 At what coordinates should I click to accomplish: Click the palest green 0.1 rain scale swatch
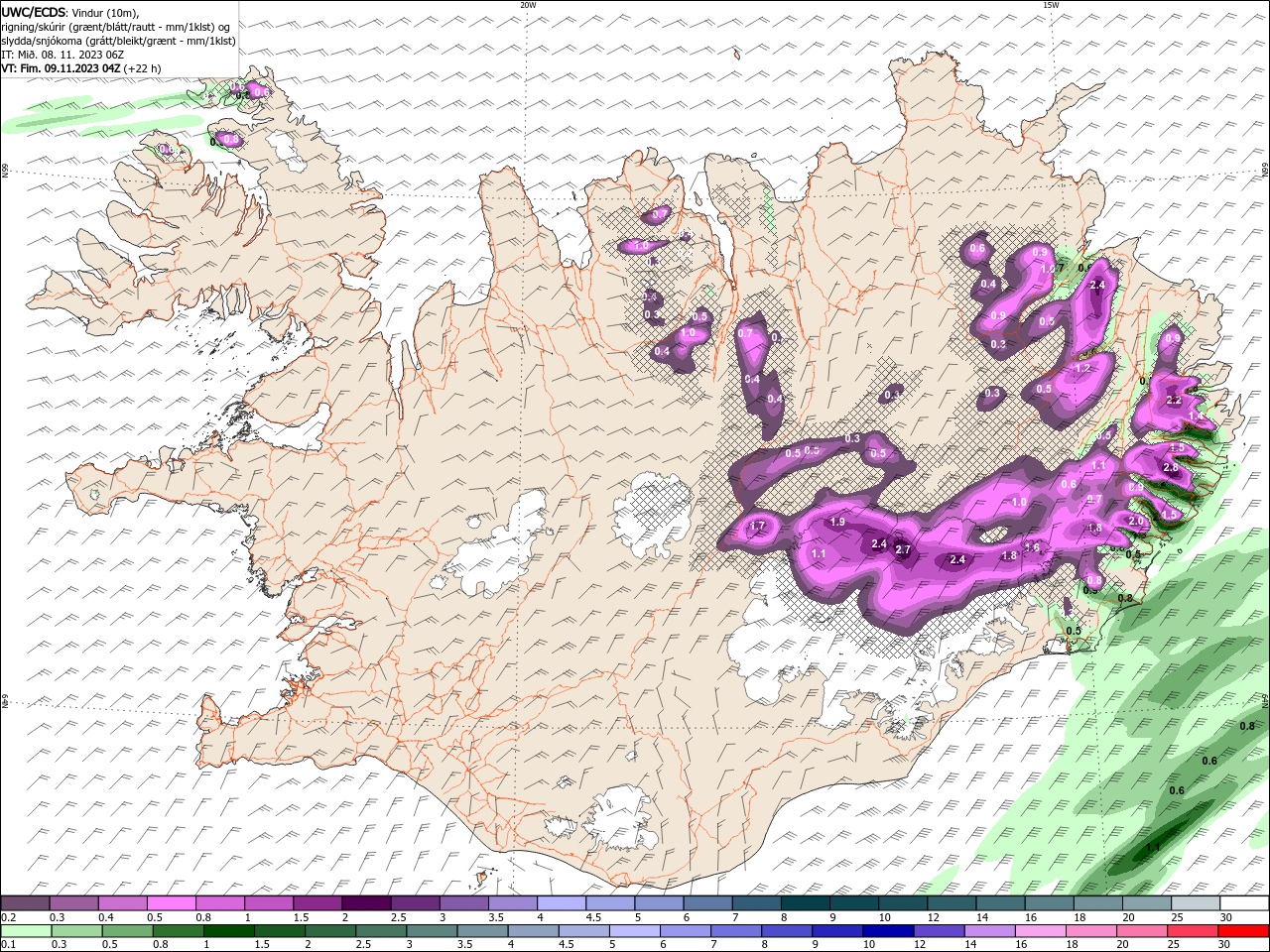(25, 931)
